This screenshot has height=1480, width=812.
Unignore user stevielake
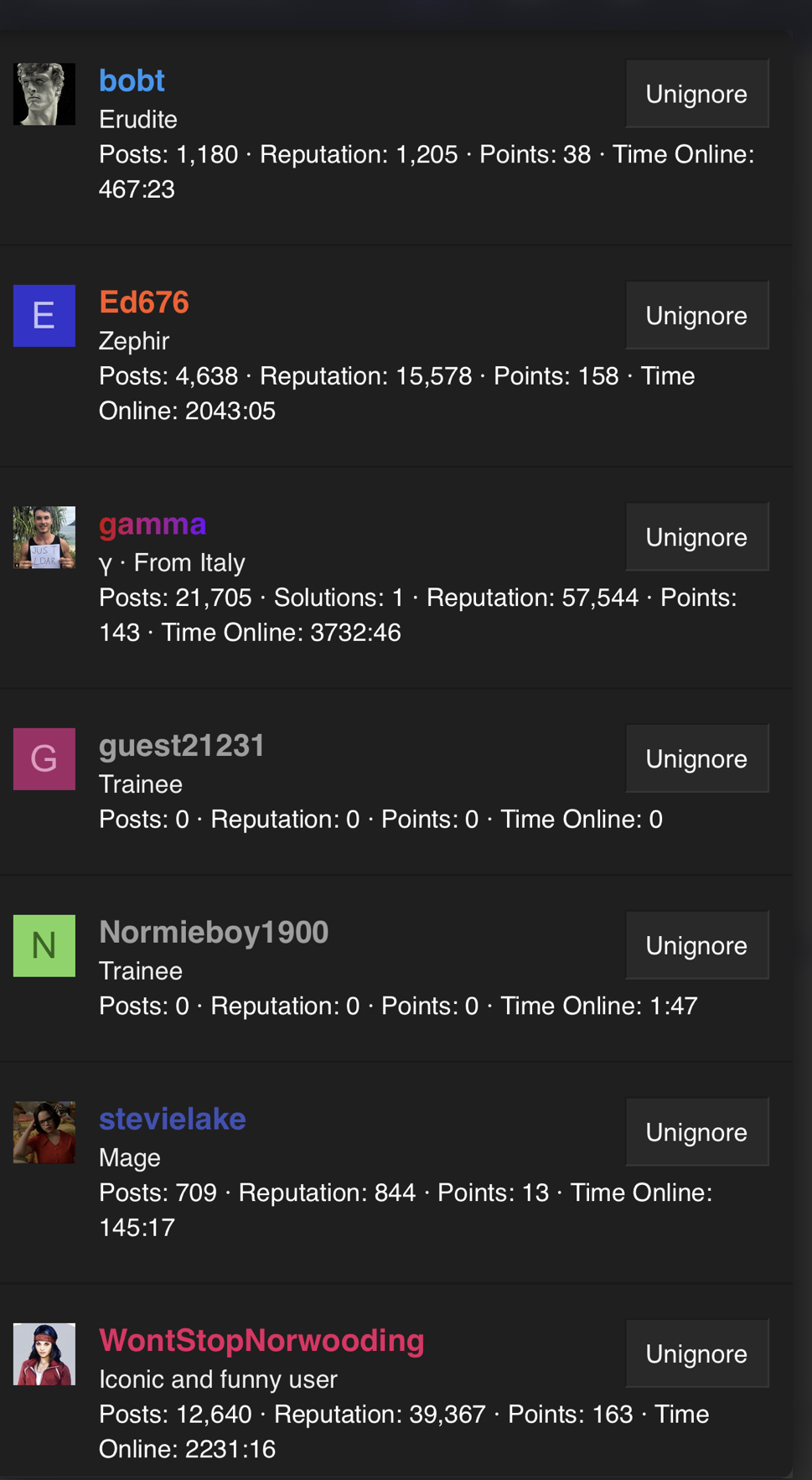(x=697, y=1132)
